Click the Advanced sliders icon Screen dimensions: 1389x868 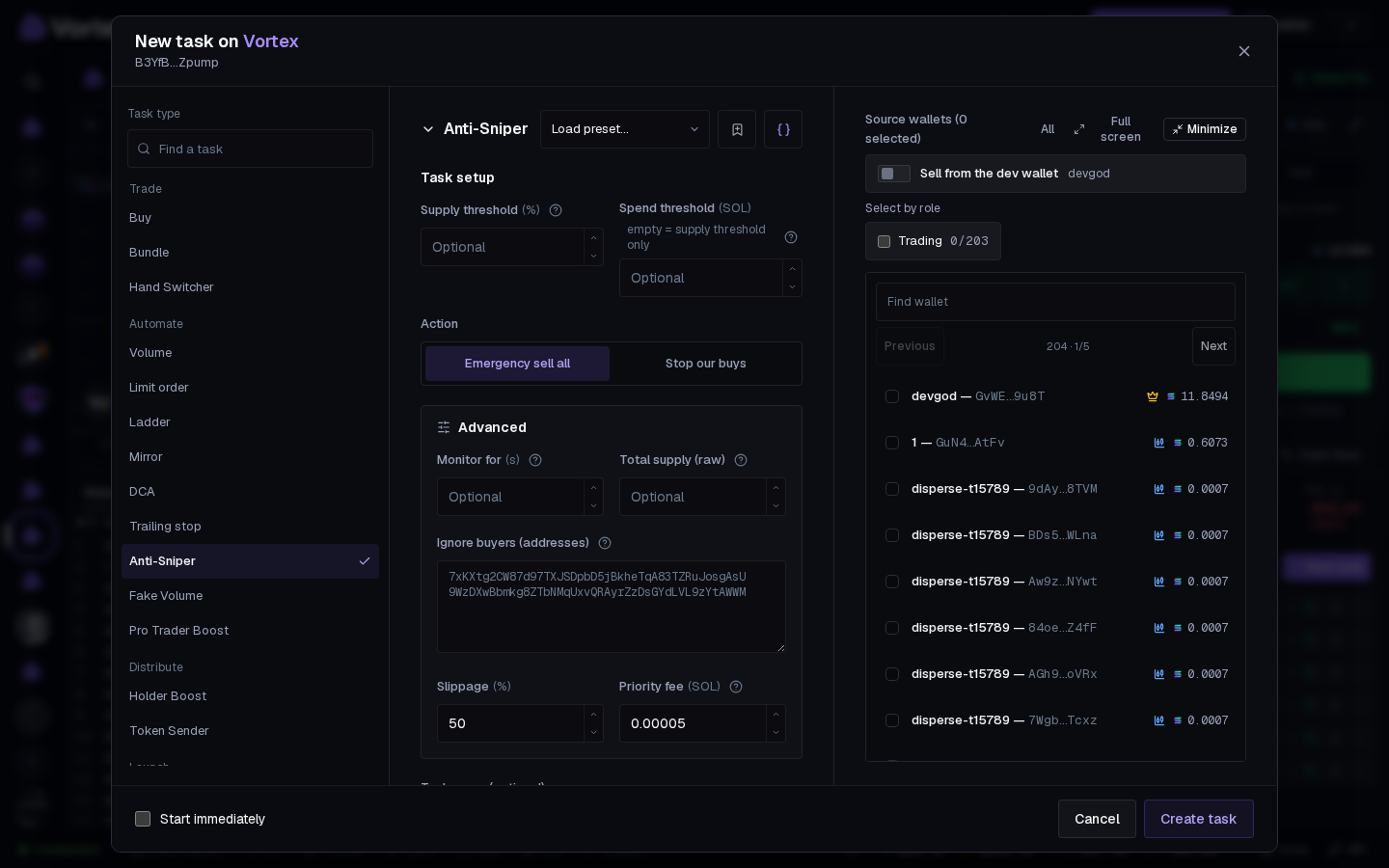click(x=444, y=427)
